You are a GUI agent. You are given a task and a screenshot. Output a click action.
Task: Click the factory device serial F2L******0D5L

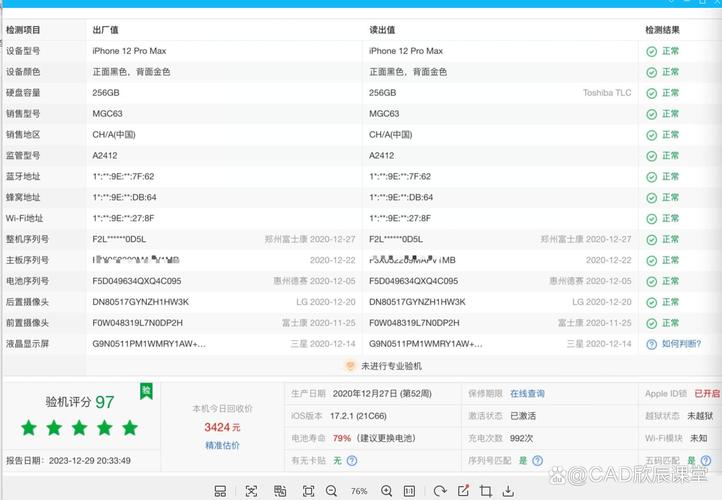(119, 239)
